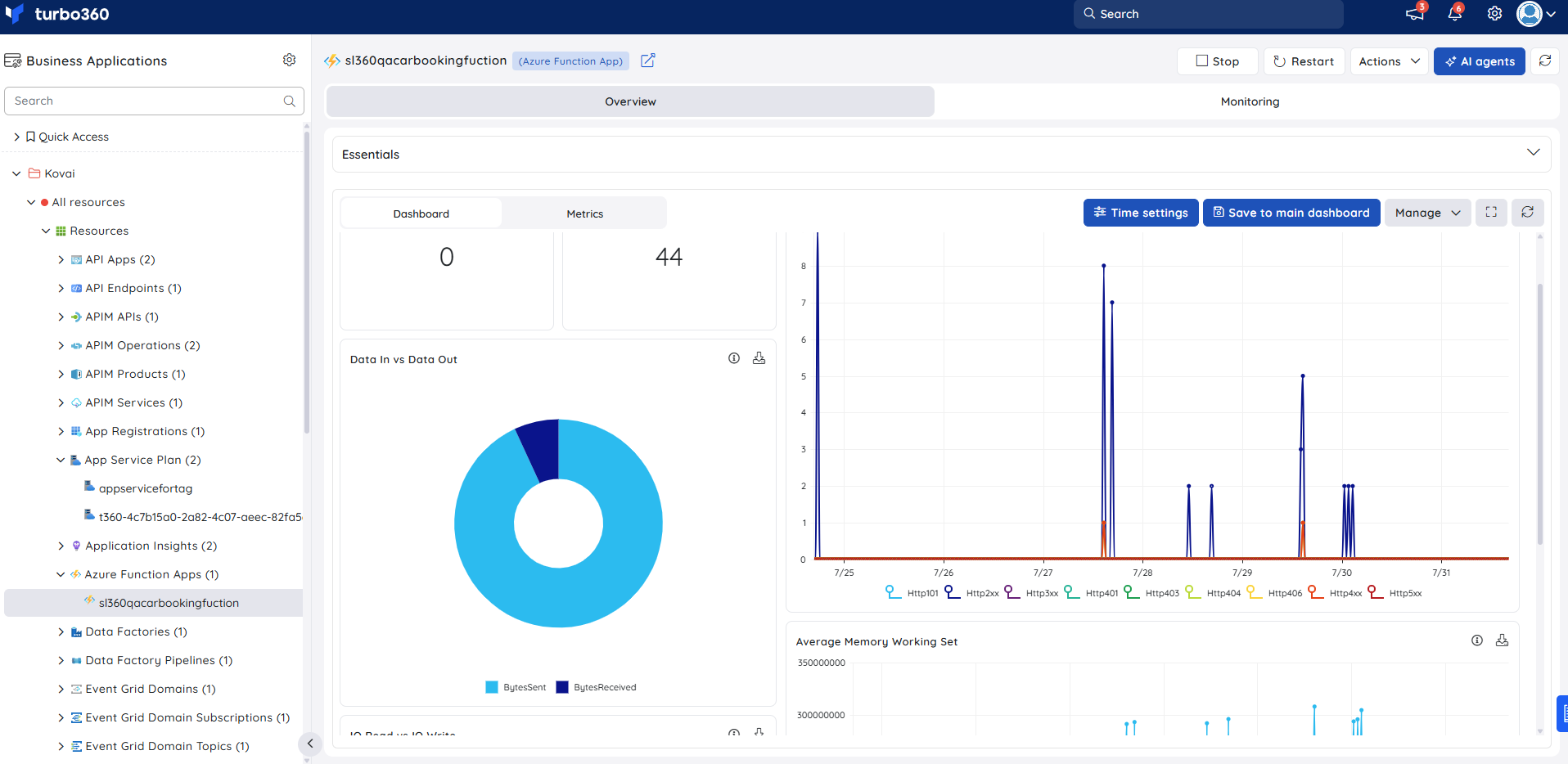Download the Average Memory Working Set chart

click(x=1503, y=640)
